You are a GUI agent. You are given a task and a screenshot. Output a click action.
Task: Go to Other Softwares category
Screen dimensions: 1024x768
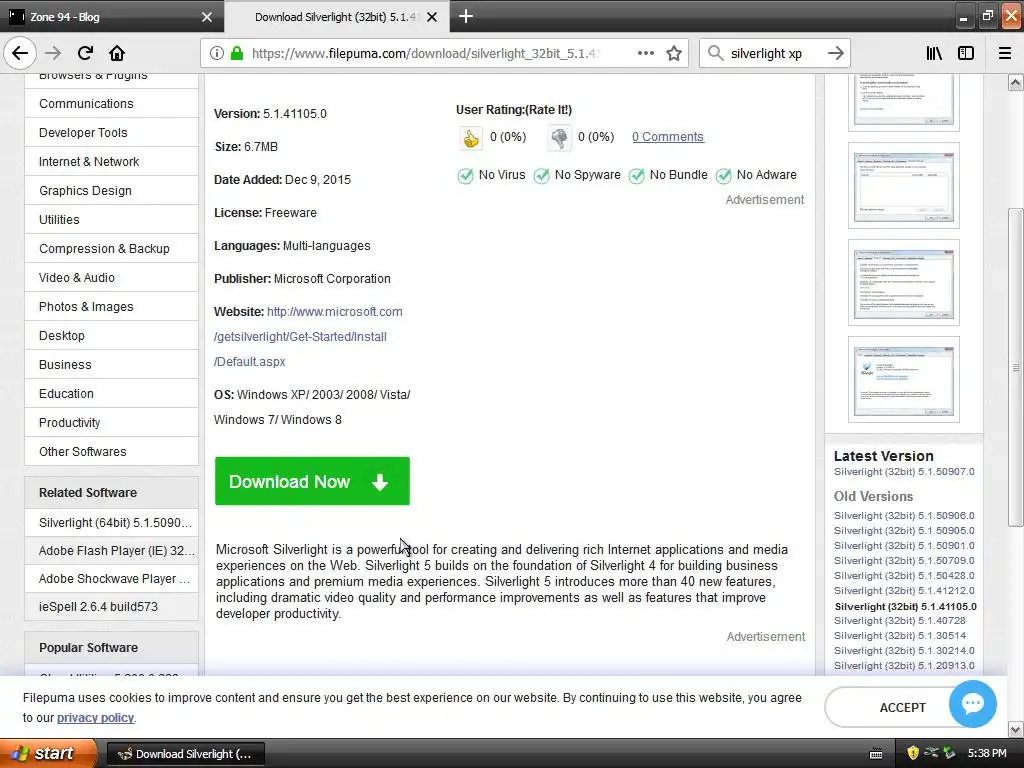pos(112,451)
